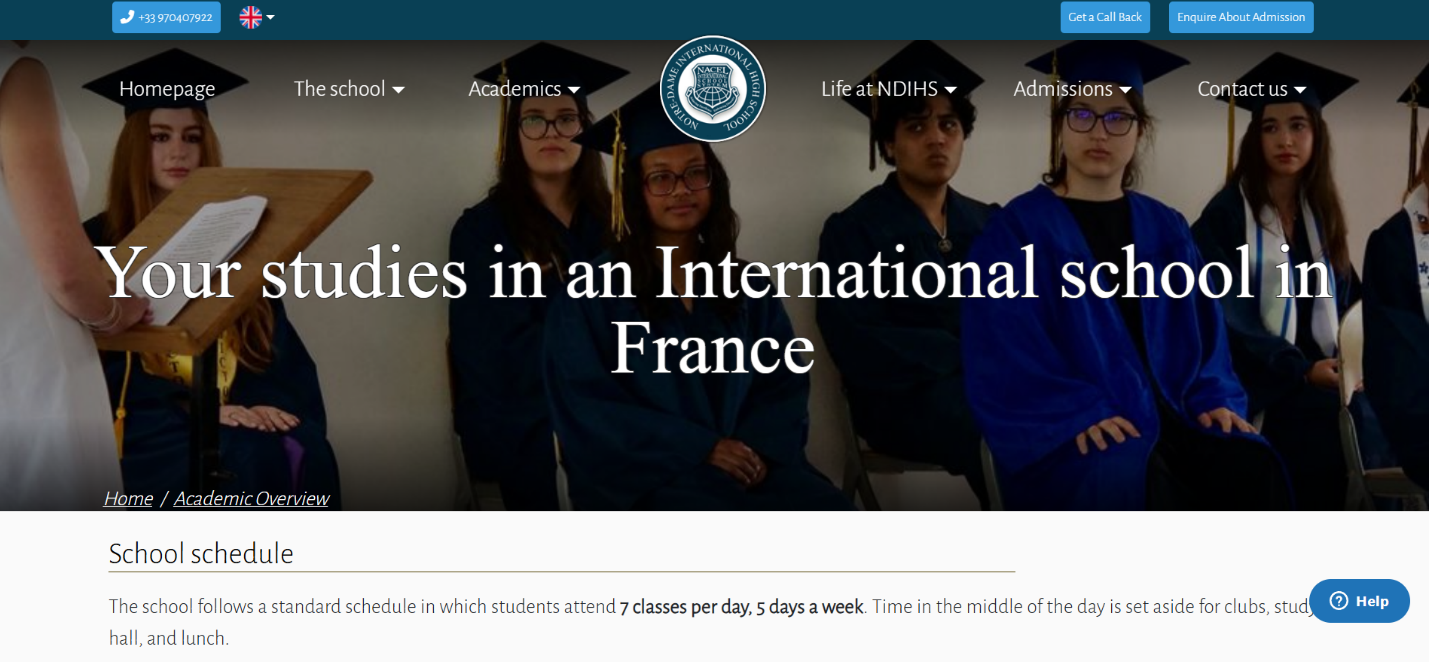Image resolution: width=1429 pixels, height=662 pixels.
Task: Follow the Home breadcrumb link
Action: (128, 498)
